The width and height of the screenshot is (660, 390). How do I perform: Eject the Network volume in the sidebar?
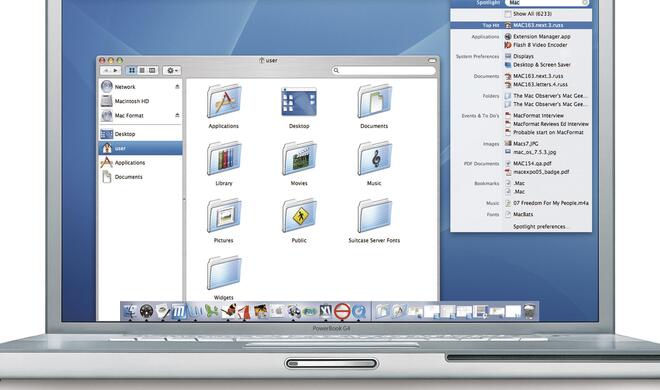[177, 87]
